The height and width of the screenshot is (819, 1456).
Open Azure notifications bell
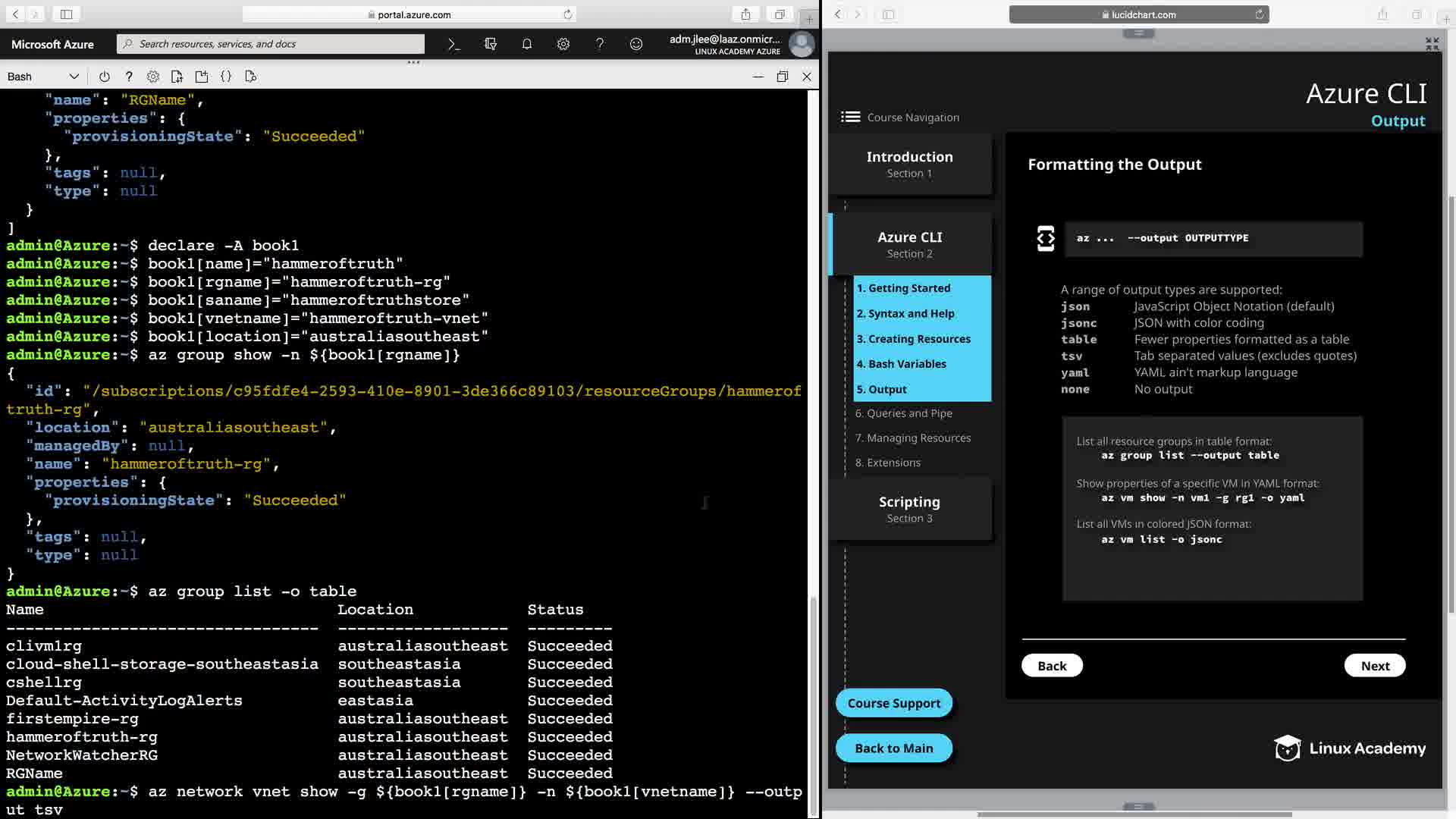pyautogui.click(x=527, y=44)
